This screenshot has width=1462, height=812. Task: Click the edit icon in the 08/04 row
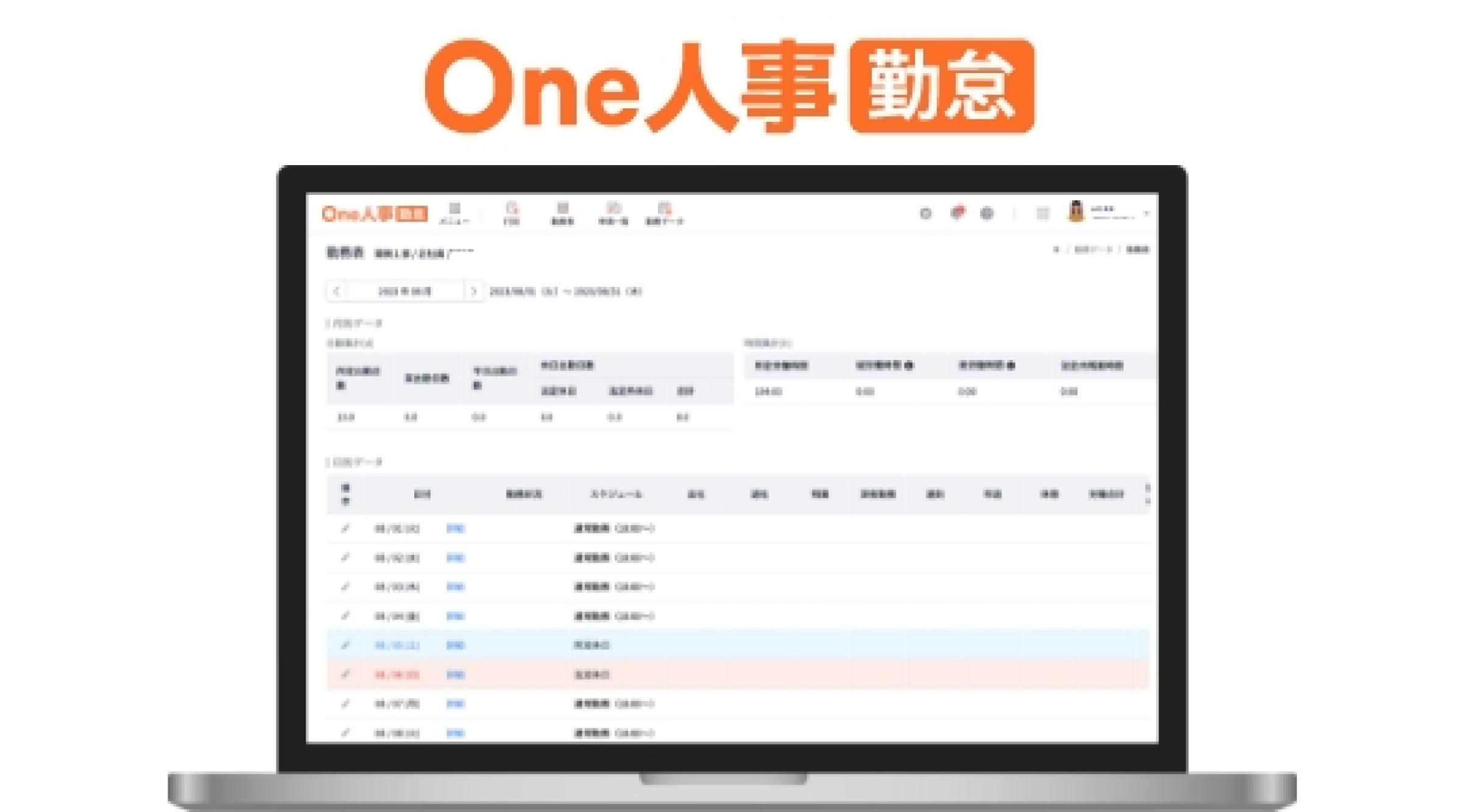[x=345, y=616]
